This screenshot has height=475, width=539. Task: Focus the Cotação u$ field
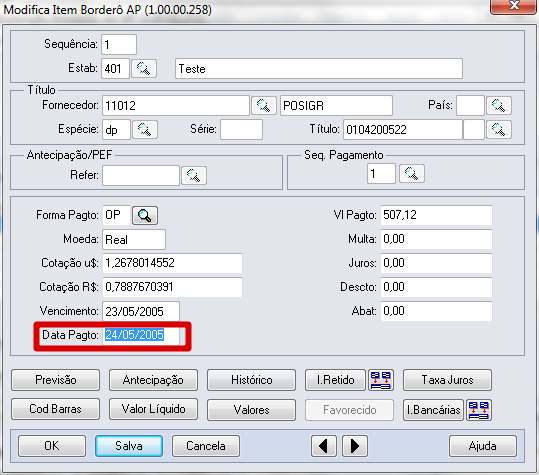pos(172,263)
